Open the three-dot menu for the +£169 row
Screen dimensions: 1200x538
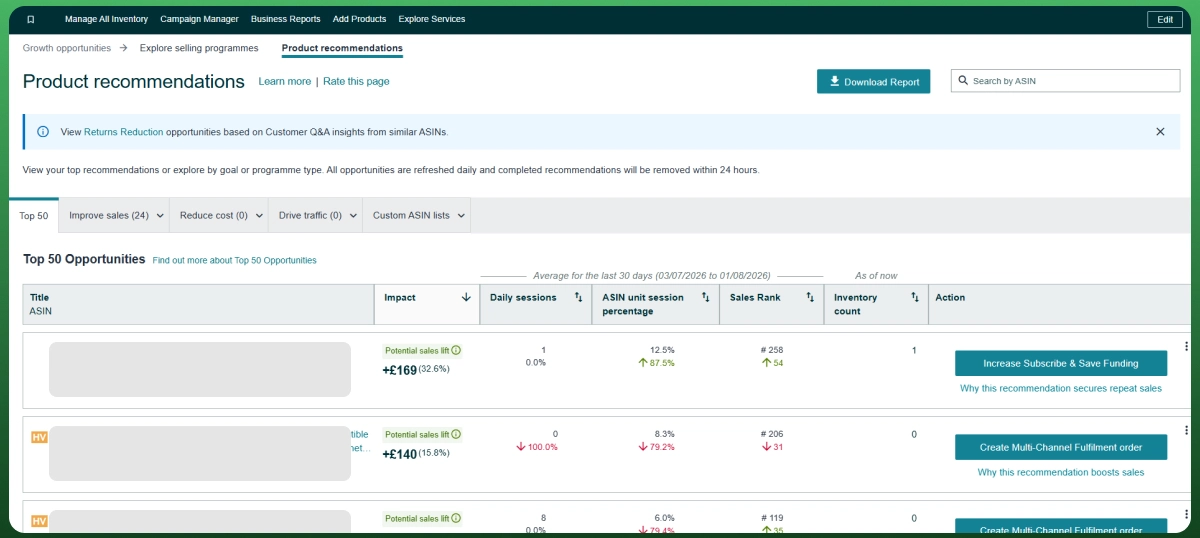pyautogui.click(x=1186, y=347)
